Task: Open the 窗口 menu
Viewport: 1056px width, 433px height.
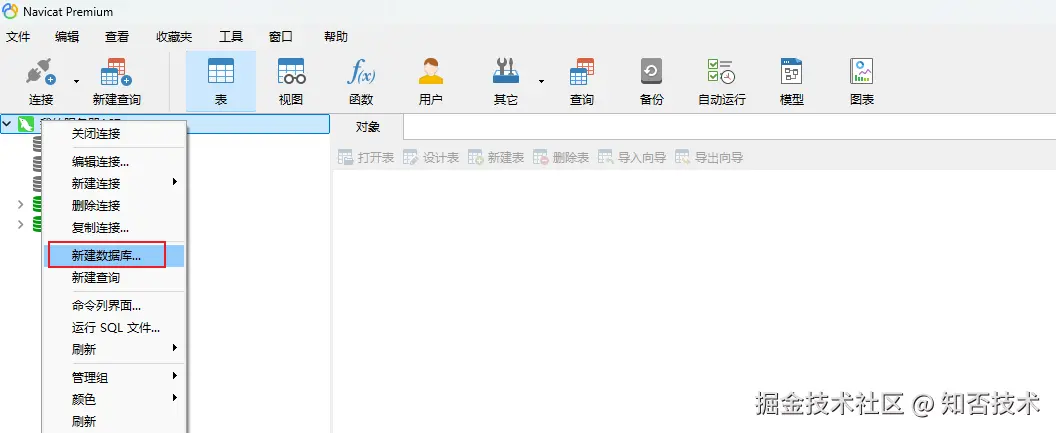Action: tap(281, 37)
